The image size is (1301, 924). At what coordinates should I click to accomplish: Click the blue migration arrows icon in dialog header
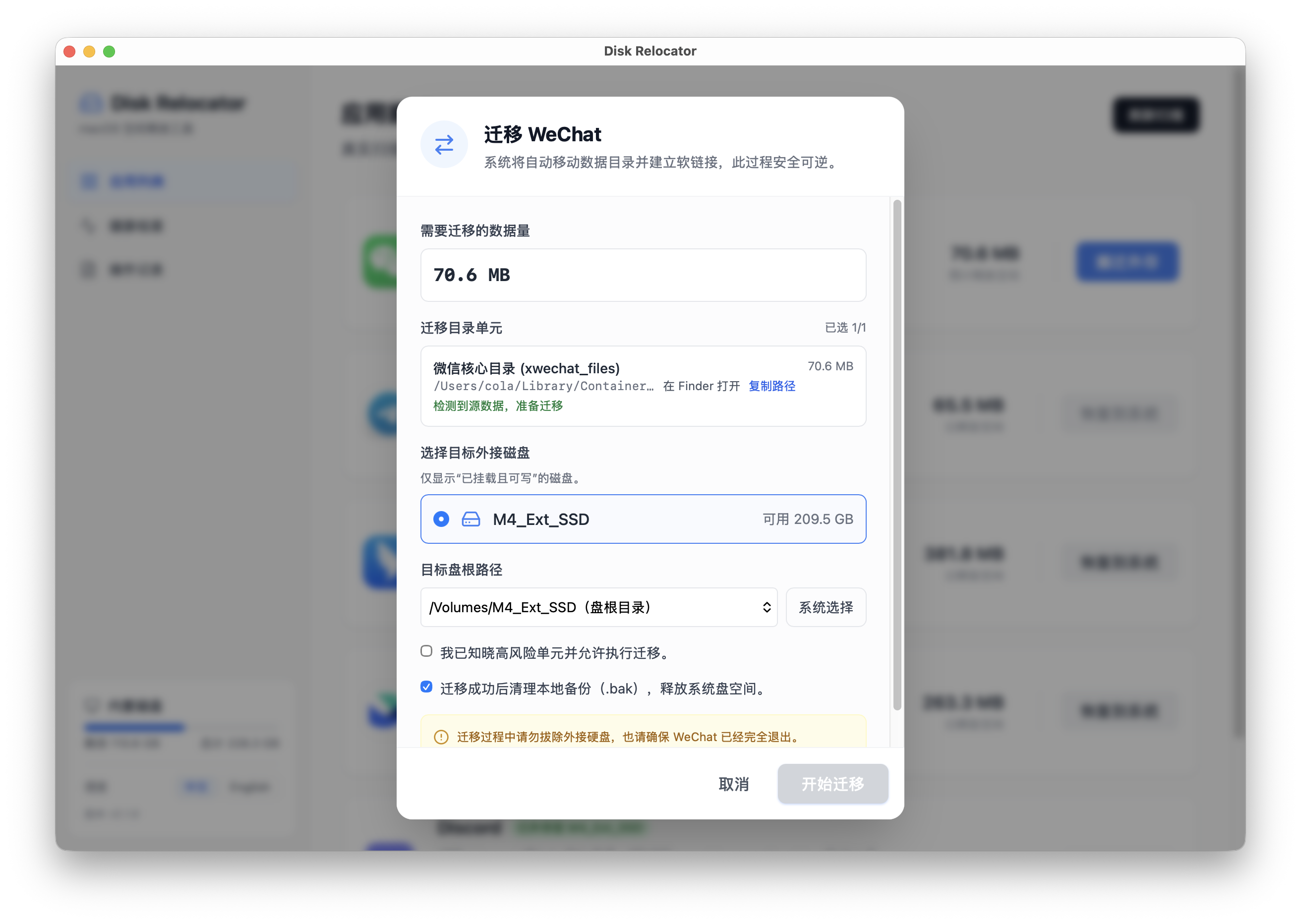(x=444, y=145)
